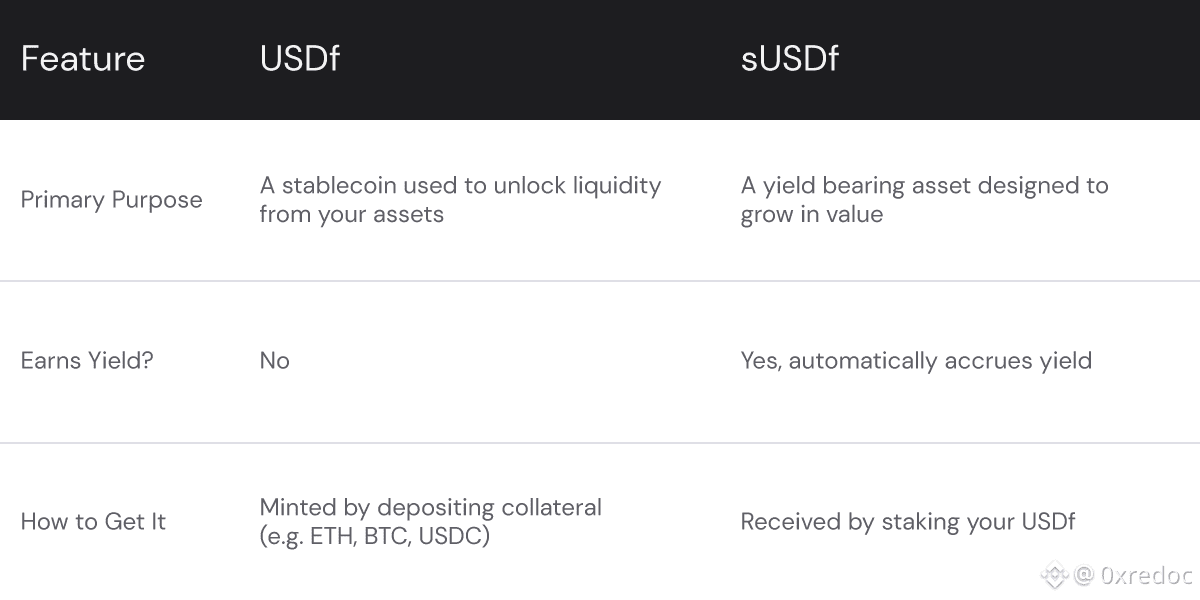Image resolution: width=1200 pixels, height=600 pixels.
Task: Click the Primary Purpose row label
Action: tap(111, 200)
